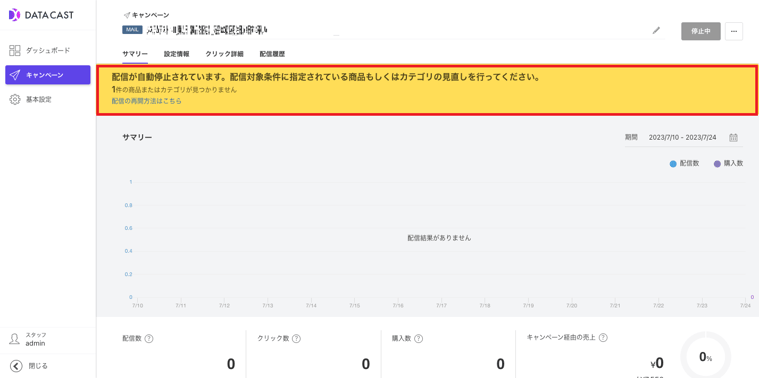Click the pencil edit campaign name icon
759x378 pixels.
coord(656,30)
